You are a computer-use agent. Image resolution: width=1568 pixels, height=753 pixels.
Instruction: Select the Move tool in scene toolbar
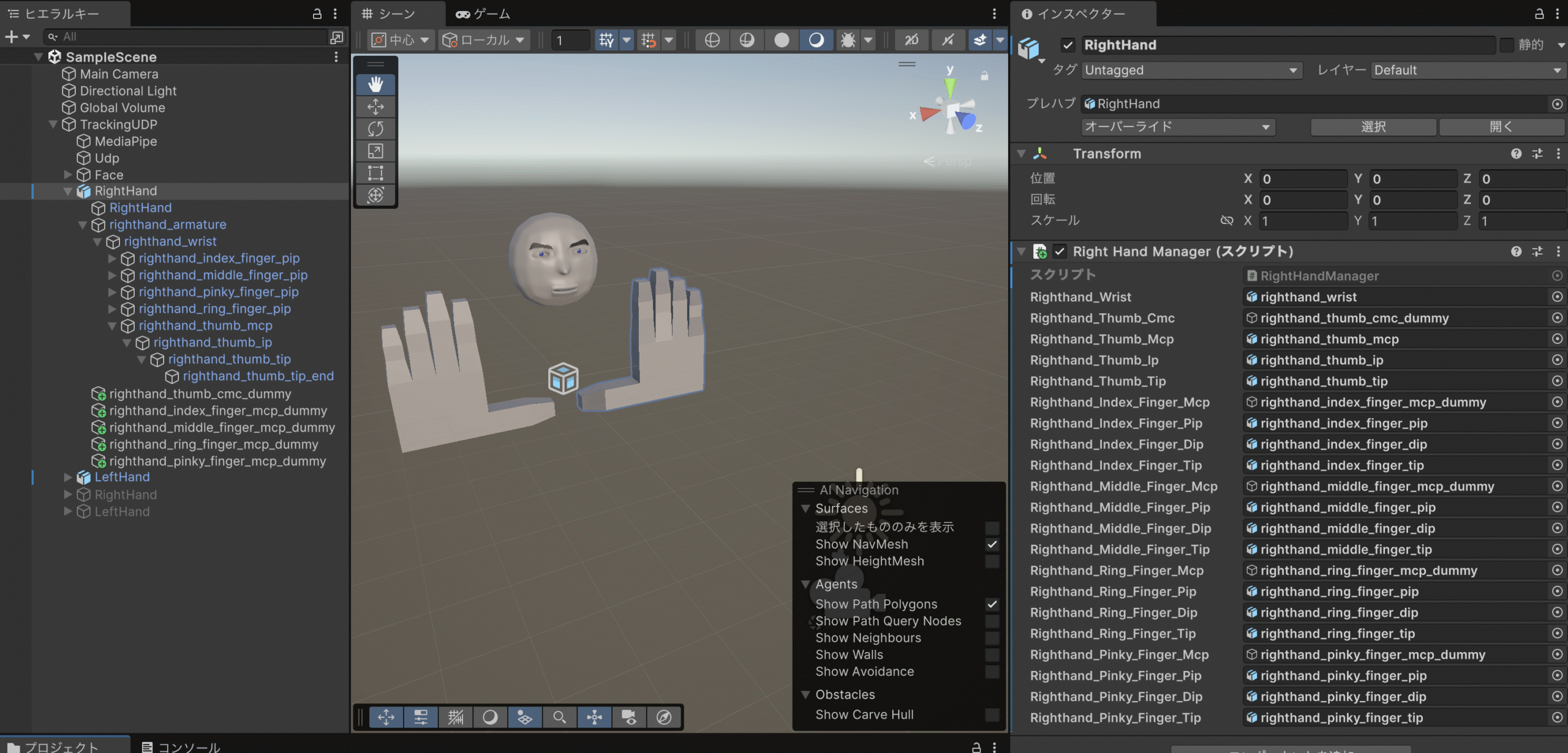pos(375,107)
